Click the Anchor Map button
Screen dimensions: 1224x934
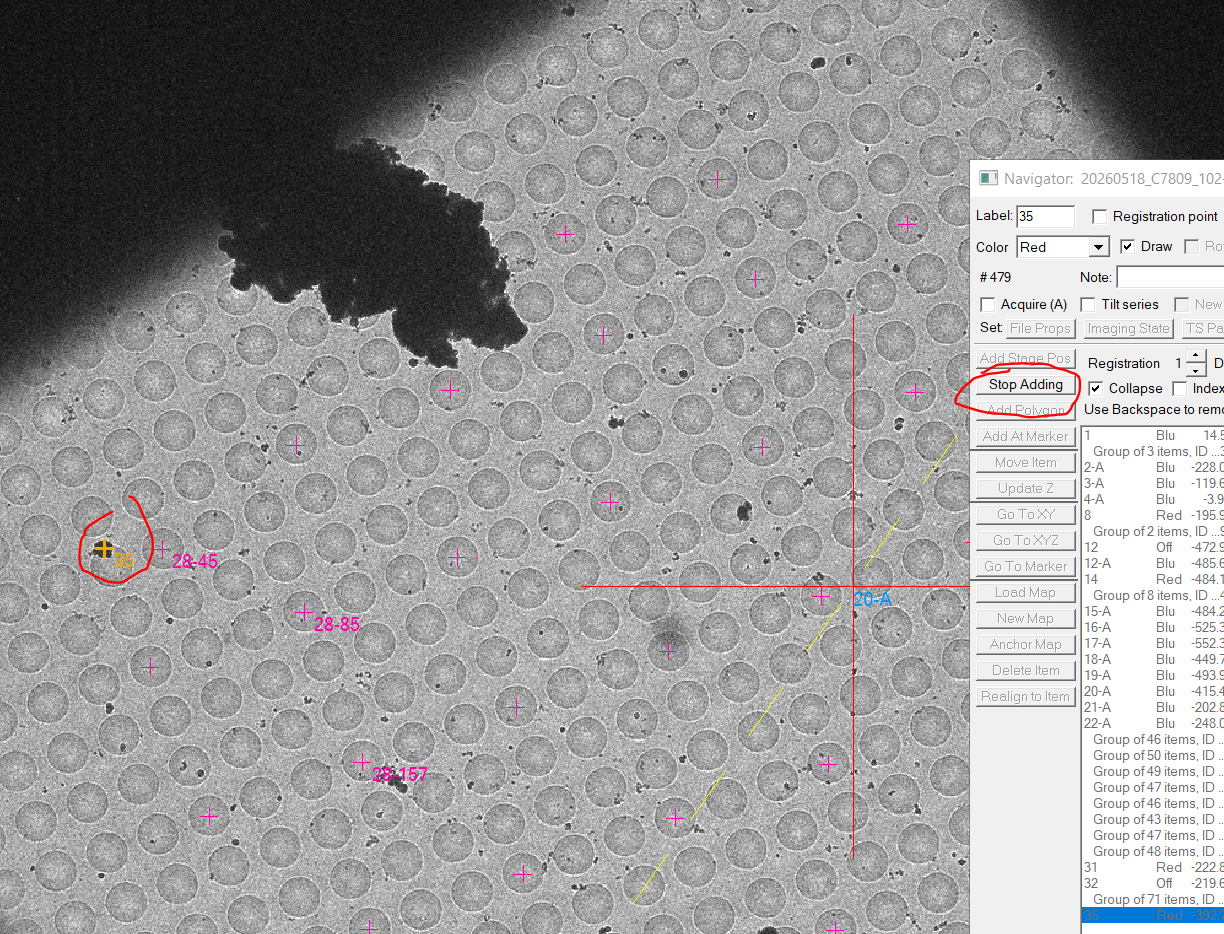pos(1025,644)
